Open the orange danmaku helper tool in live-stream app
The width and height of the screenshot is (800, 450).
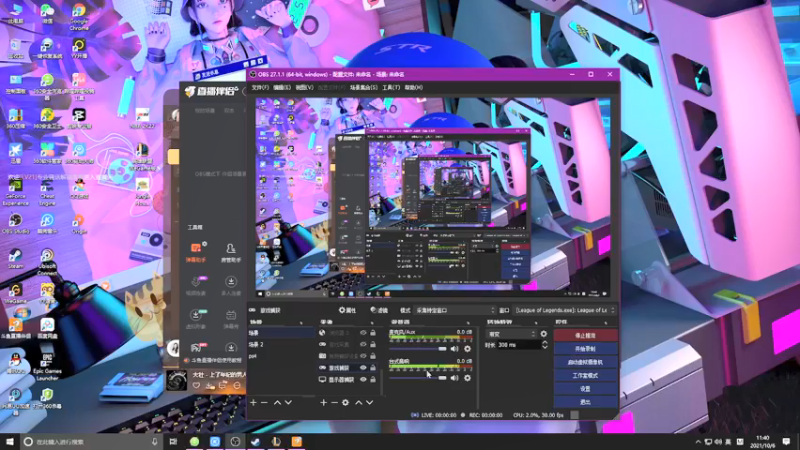(x=195, y=252)
